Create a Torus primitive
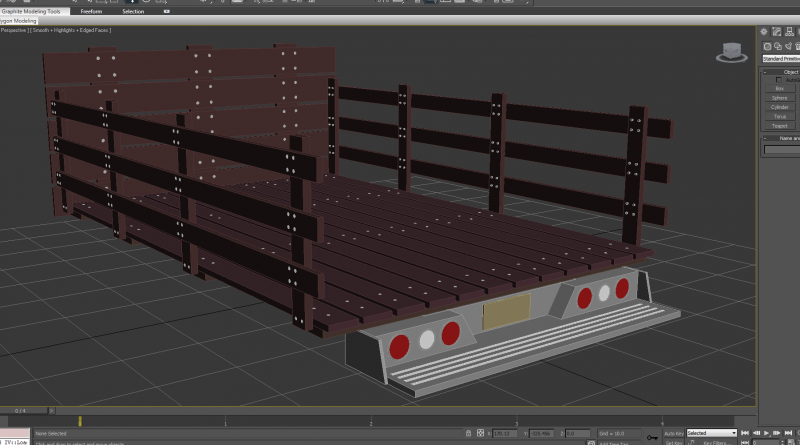Viewport: 800px width, 445px height. point(780,116)
